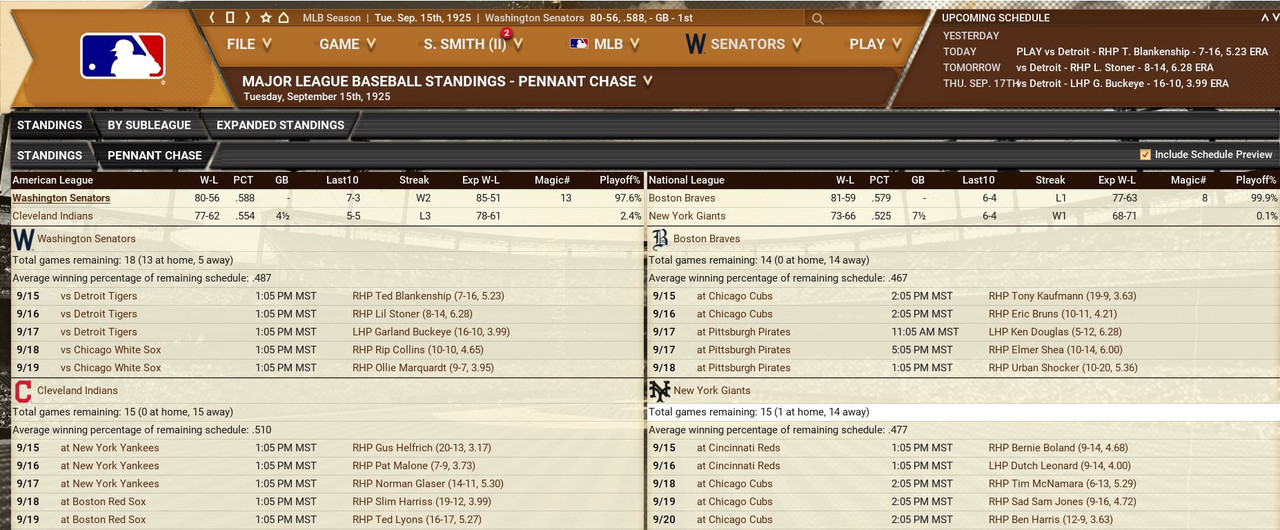This screenshot has width=1280, height=530.
Task: Click Ted Blankenship pitcher link
Action: [429, 296]
